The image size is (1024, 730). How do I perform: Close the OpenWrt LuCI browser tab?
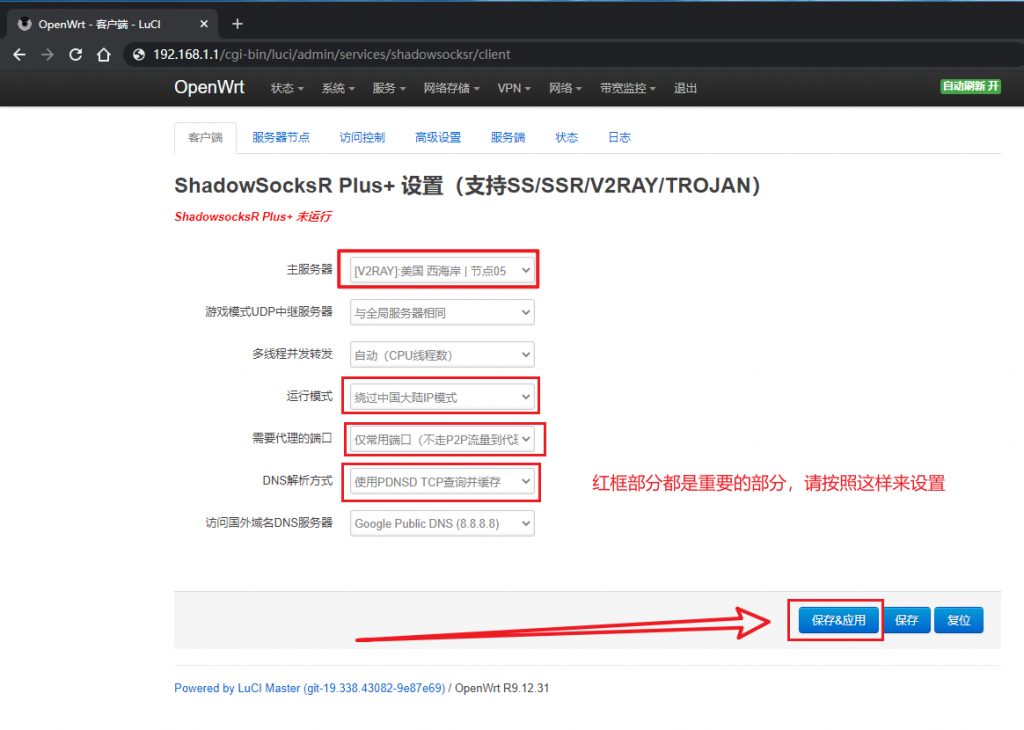coord(204,24)
